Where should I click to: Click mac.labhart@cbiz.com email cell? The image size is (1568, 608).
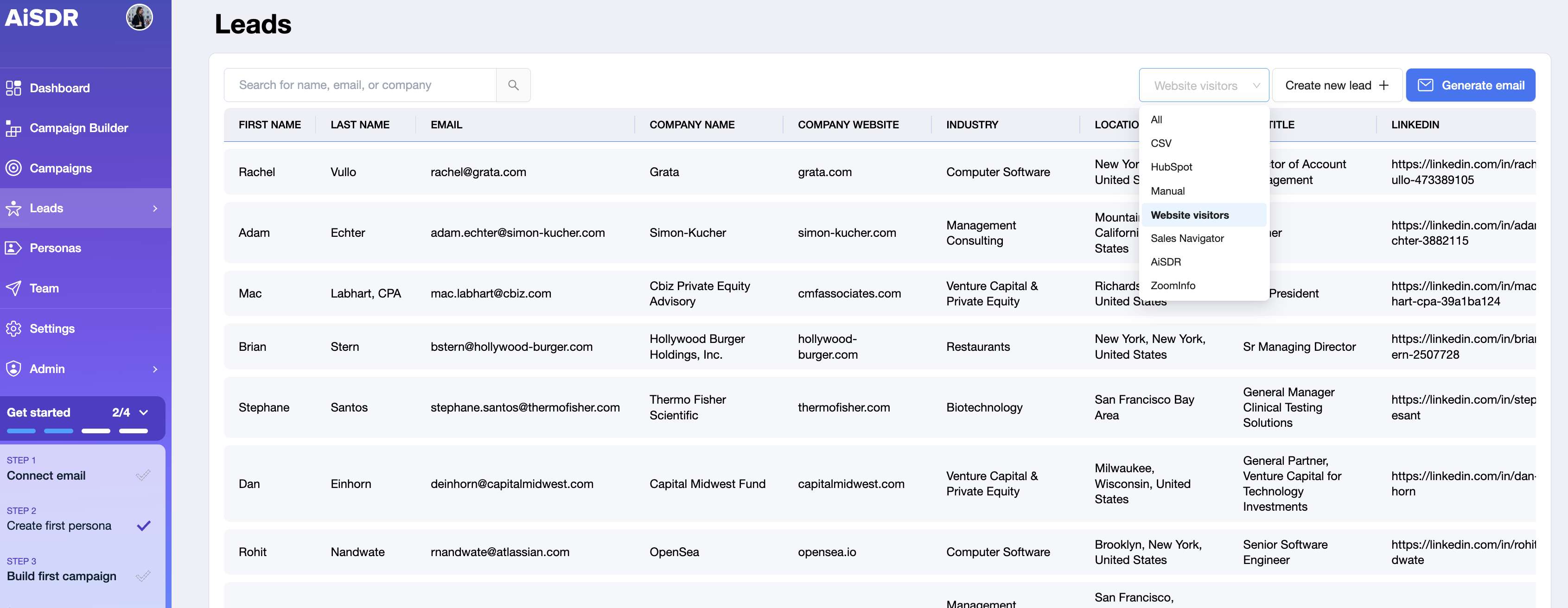click(491, 294)
